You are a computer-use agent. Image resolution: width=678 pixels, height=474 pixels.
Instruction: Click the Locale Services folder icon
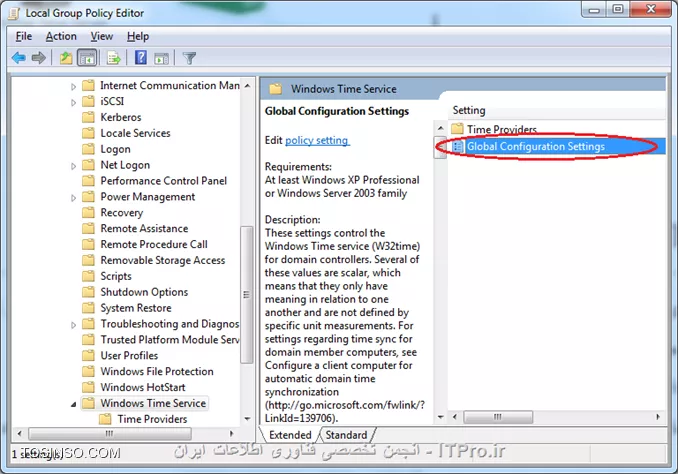(88, 133)
